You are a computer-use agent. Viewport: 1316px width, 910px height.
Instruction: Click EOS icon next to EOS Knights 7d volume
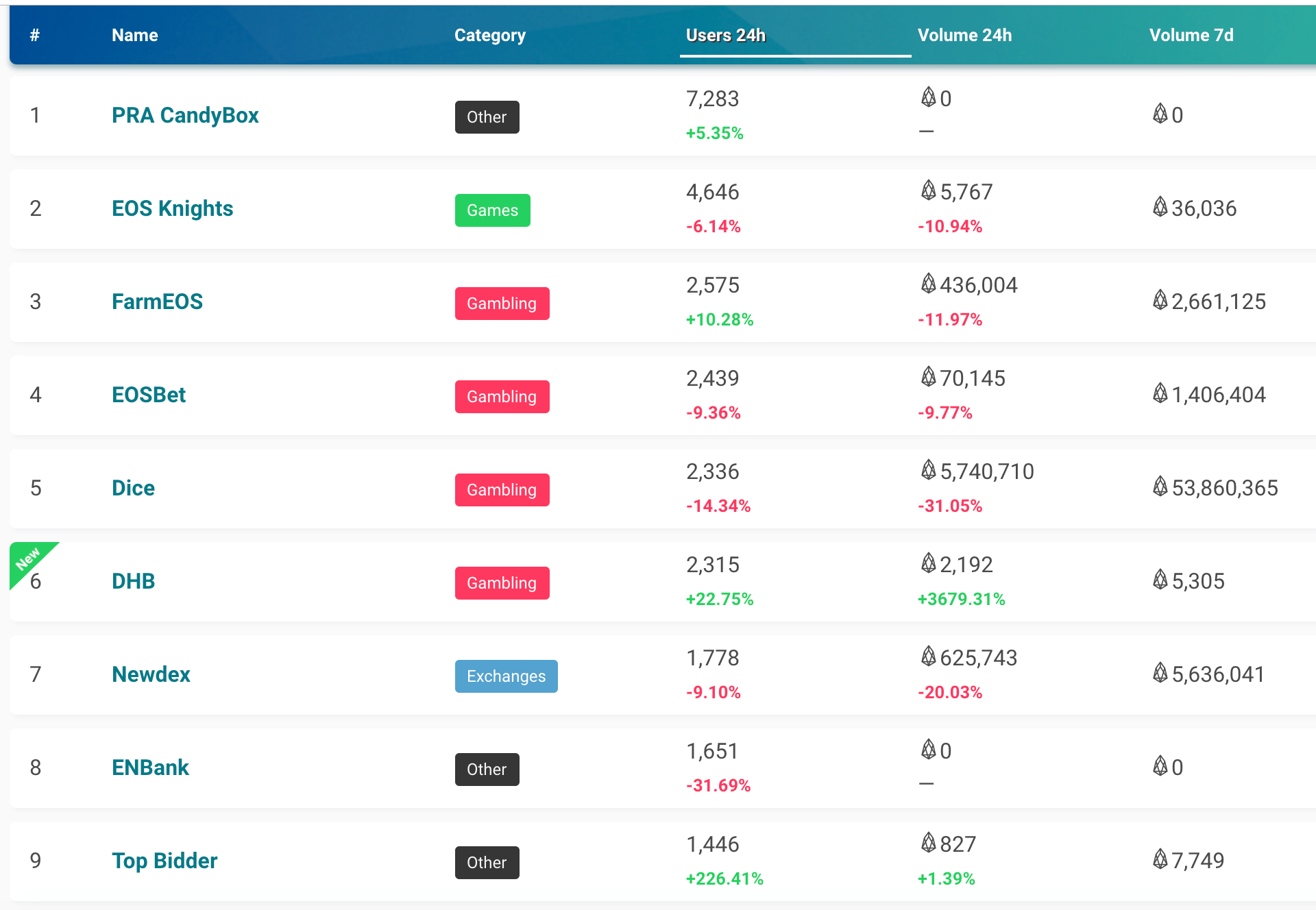pyautogui.click(x=1160, y=207)
